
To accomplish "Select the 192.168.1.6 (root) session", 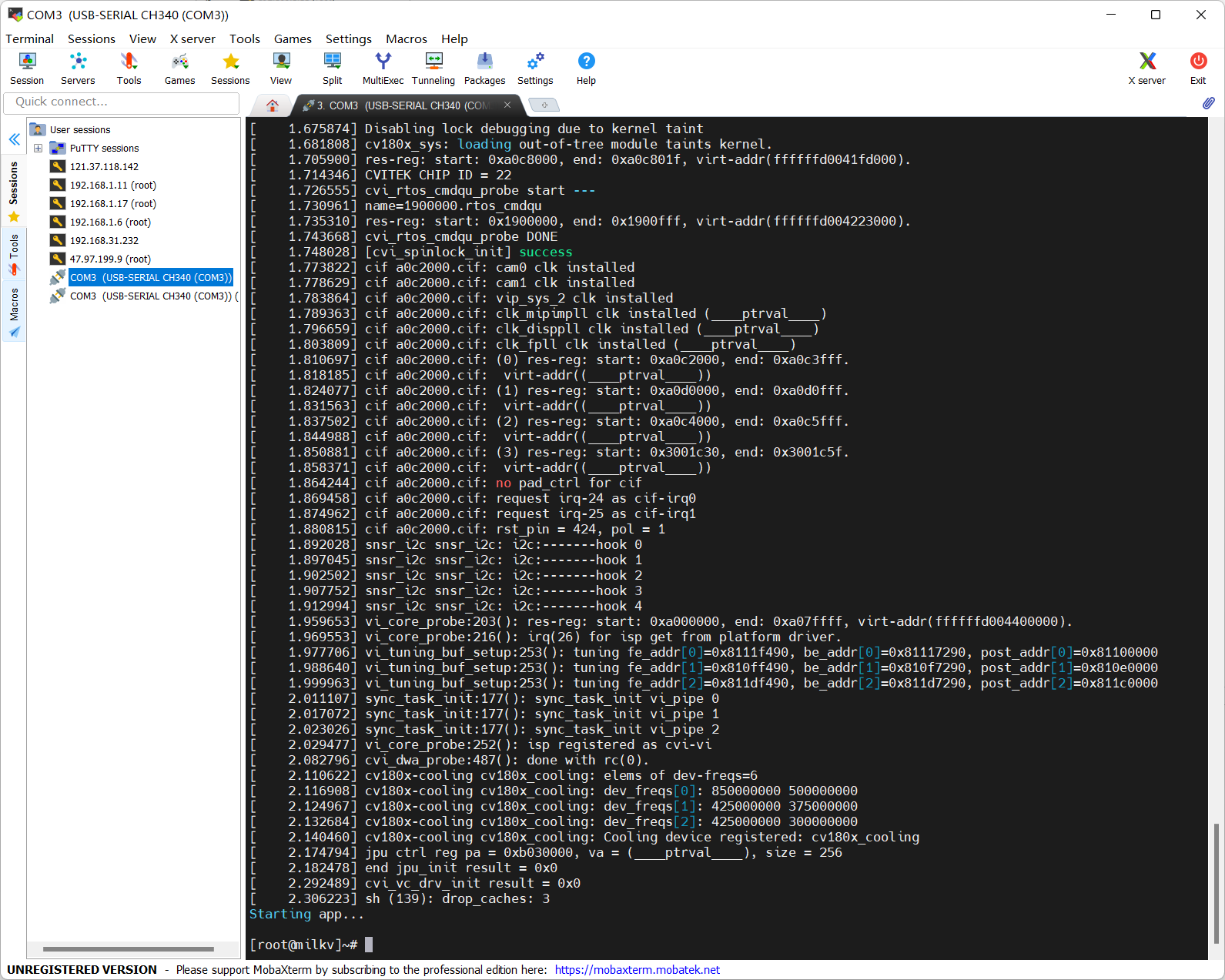I will click(x=110, y=222).
